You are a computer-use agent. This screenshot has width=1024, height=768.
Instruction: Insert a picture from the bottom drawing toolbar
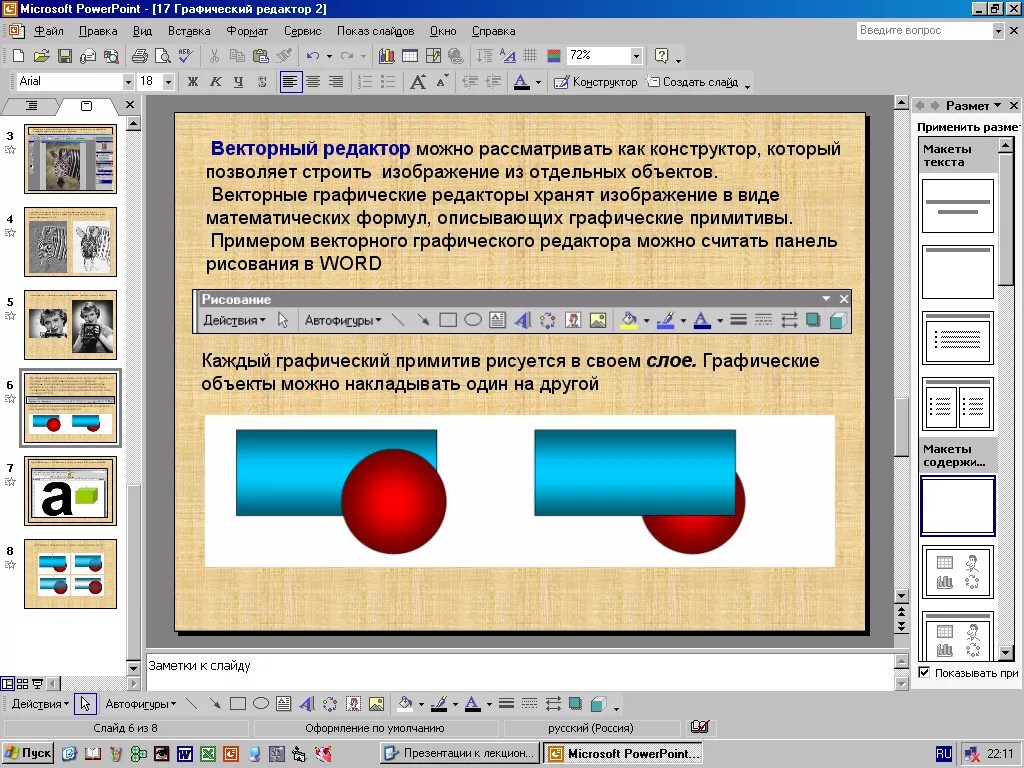click(x=377, y=703)
